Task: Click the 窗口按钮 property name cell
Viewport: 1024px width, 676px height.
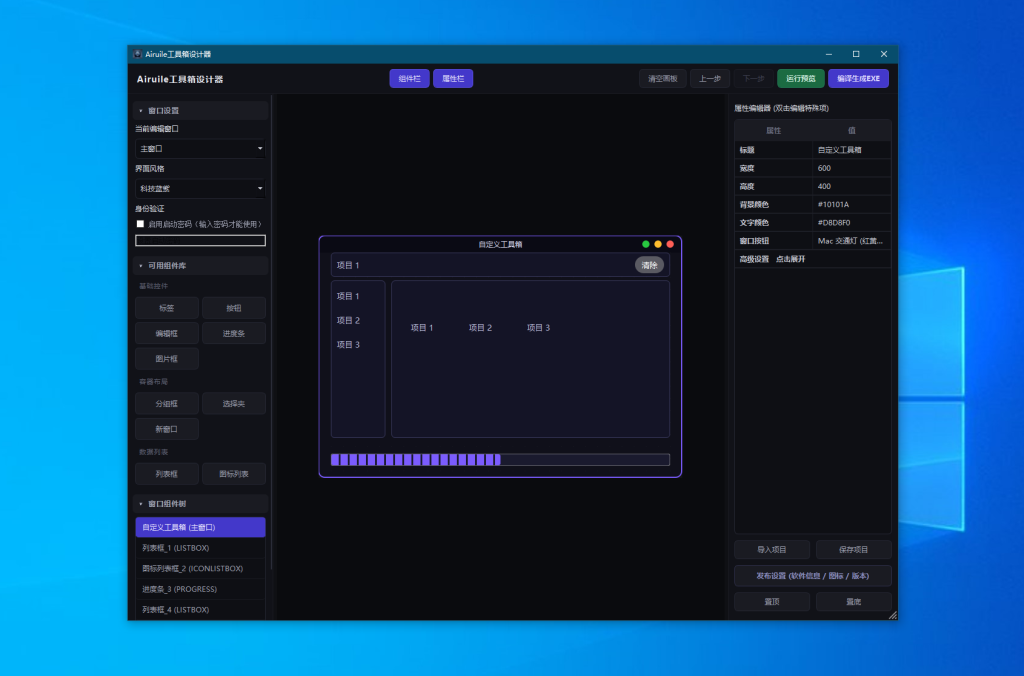Action: tap(774, 241)
